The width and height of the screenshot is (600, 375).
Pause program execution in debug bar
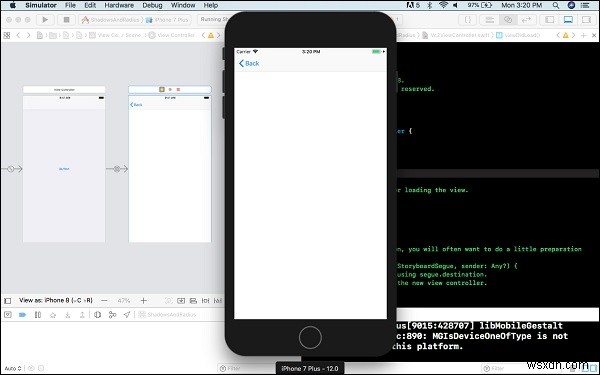[38, 315]
